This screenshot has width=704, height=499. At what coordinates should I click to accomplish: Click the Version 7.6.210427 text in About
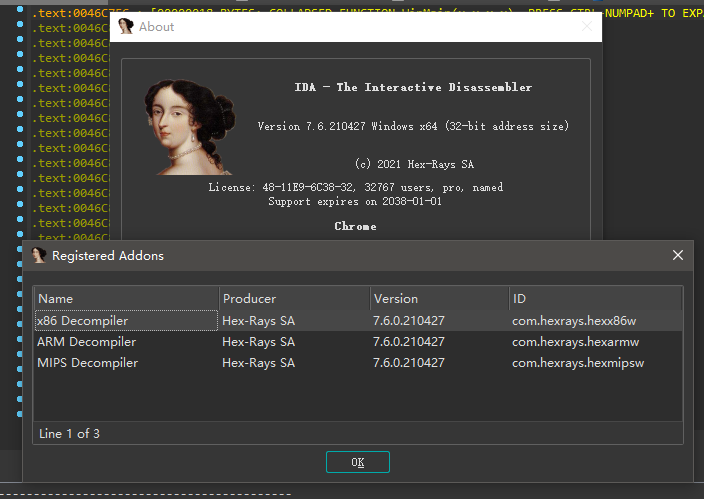[x=413, y=126]
